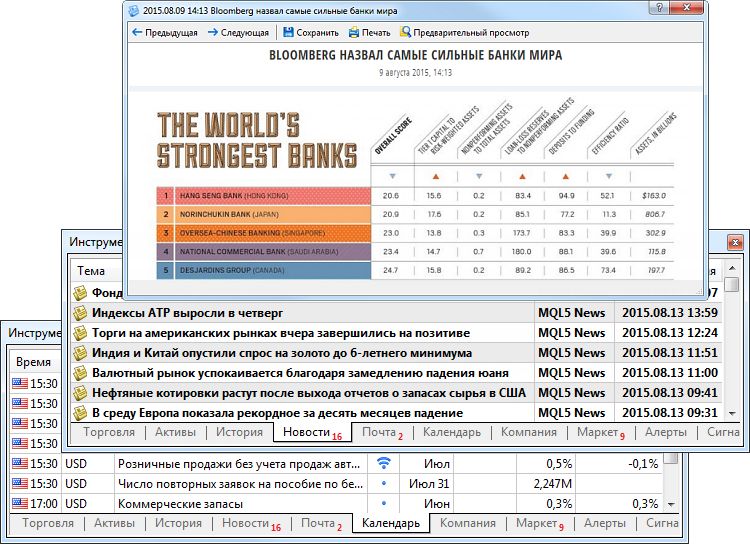Open Компания tab in calendar window
The height and width of the screenshot is (544, 750).
point(468,523)
